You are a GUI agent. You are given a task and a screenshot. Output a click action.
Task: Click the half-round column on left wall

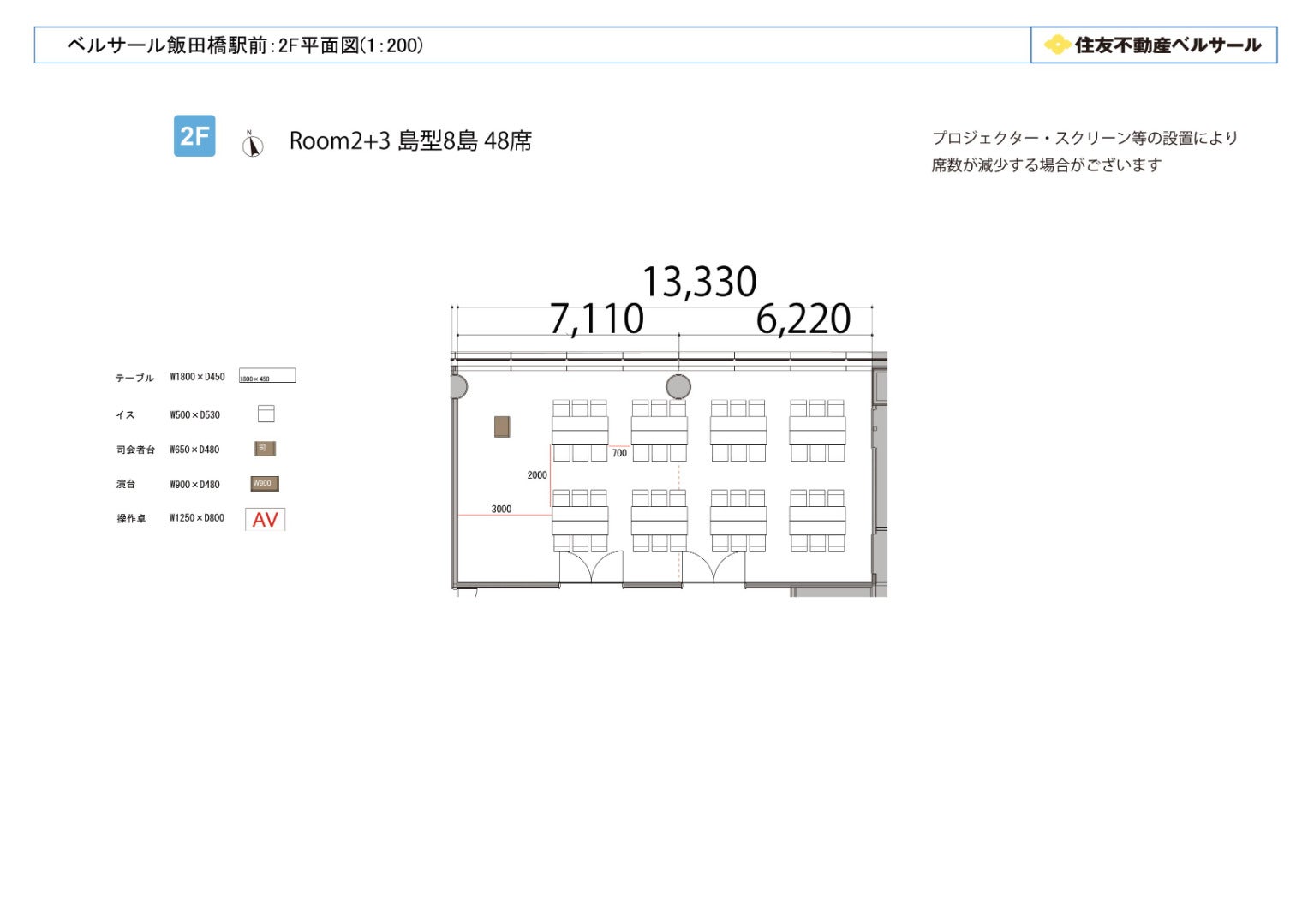pos(458,387)
